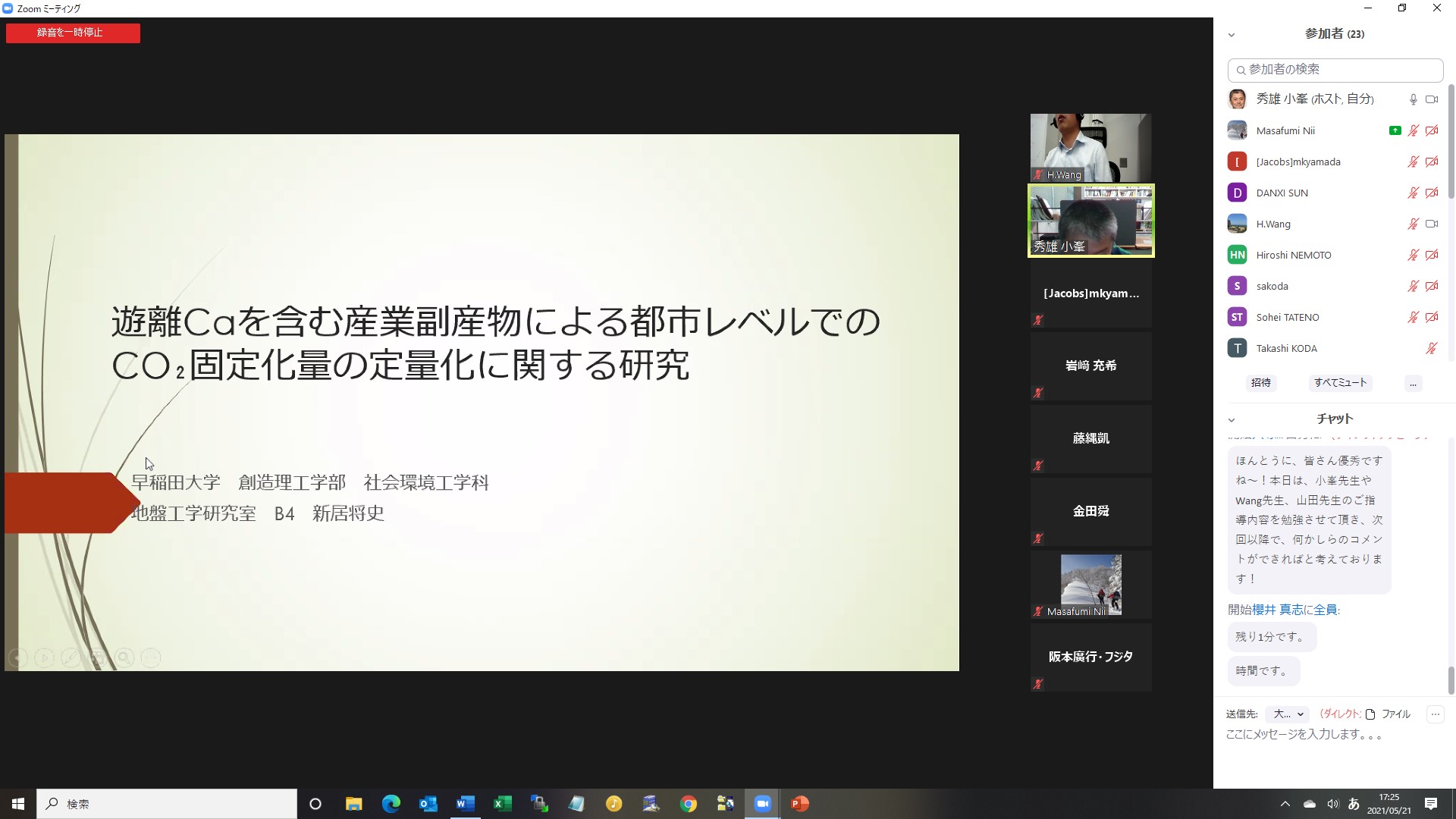
Task: Click the 招待 invite button
Action: point(1260,383)
